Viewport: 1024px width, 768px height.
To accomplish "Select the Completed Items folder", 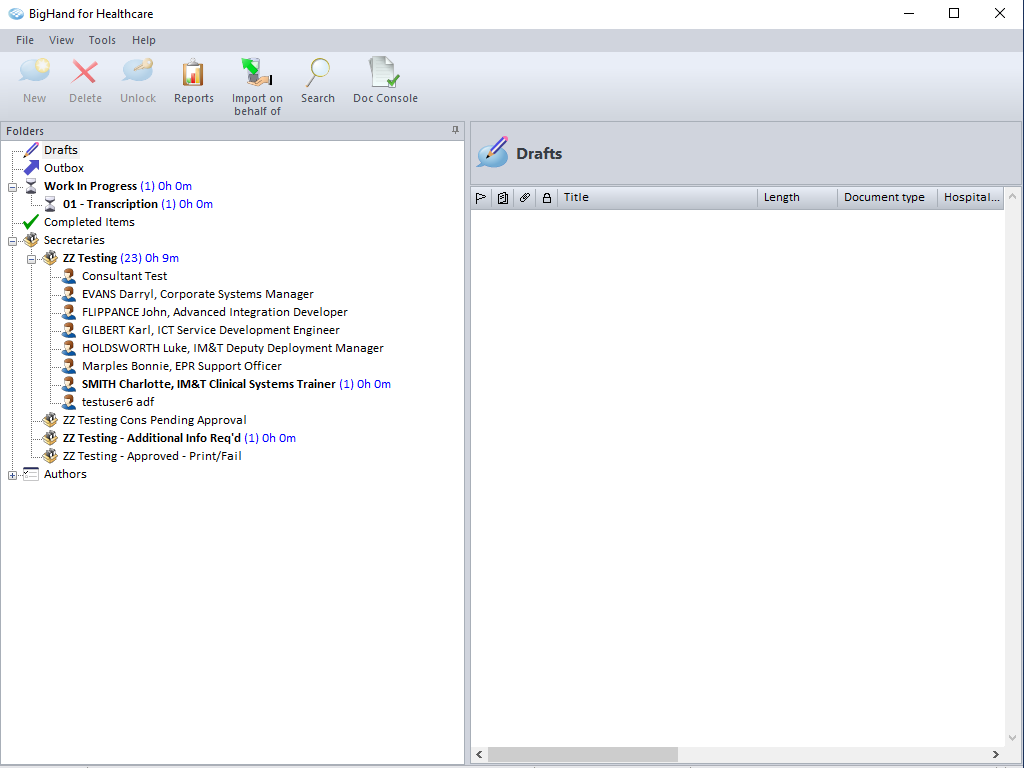I will (89, 222).
